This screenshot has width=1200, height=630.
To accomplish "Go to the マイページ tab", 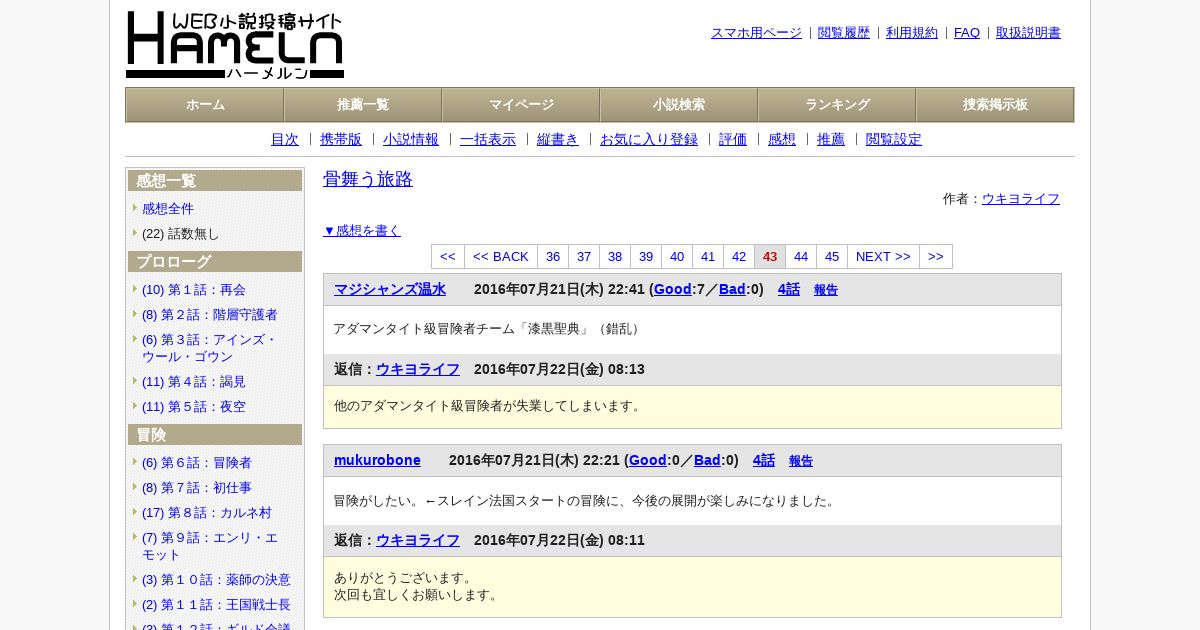I will (521, 105).
